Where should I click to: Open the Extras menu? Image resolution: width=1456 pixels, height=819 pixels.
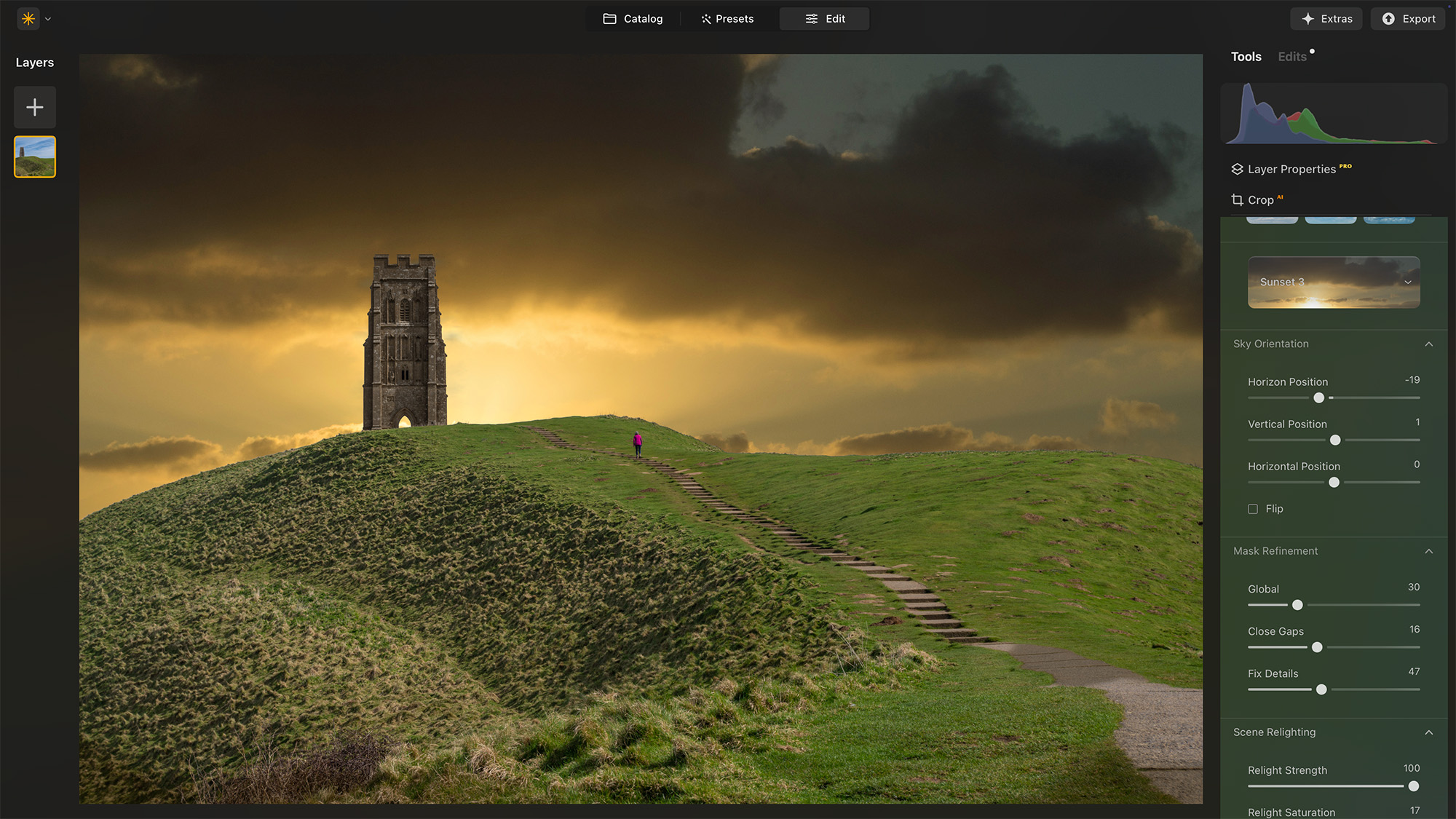[1327, 19]
